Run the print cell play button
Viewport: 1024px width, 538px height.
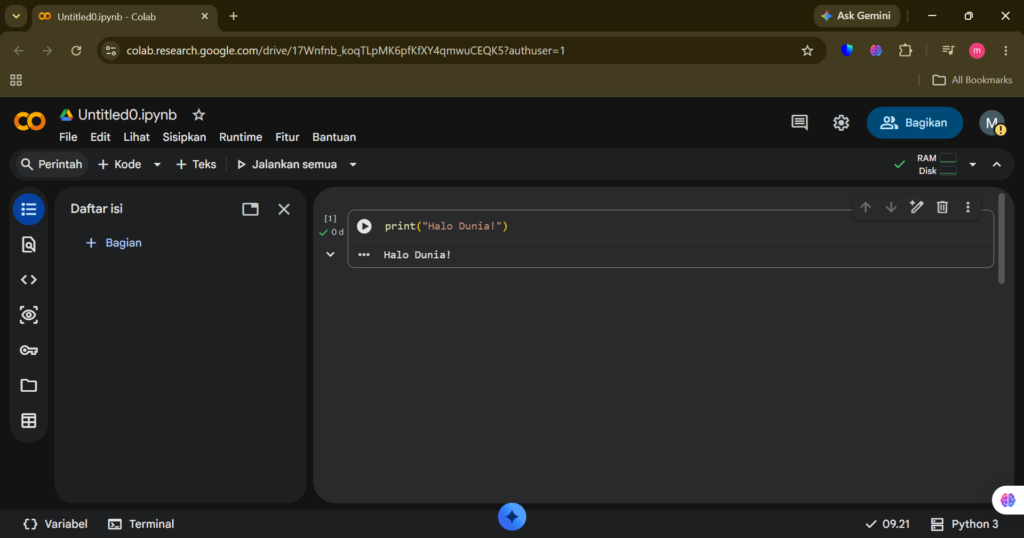coord(364,226)
